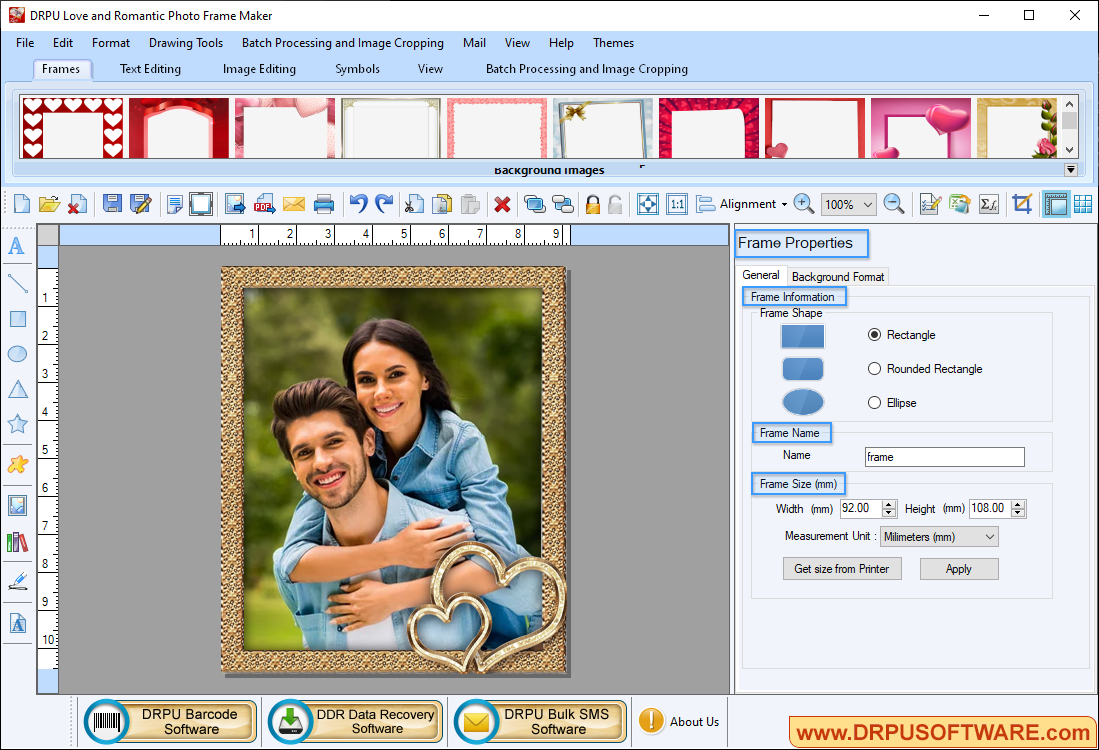Select the Rounded Rectangle frame shape
1099x750 pixels.
[874, 368]
